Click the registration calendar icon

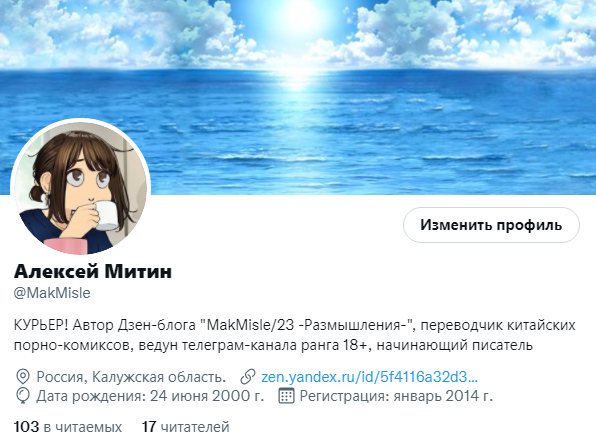[286, 396]
